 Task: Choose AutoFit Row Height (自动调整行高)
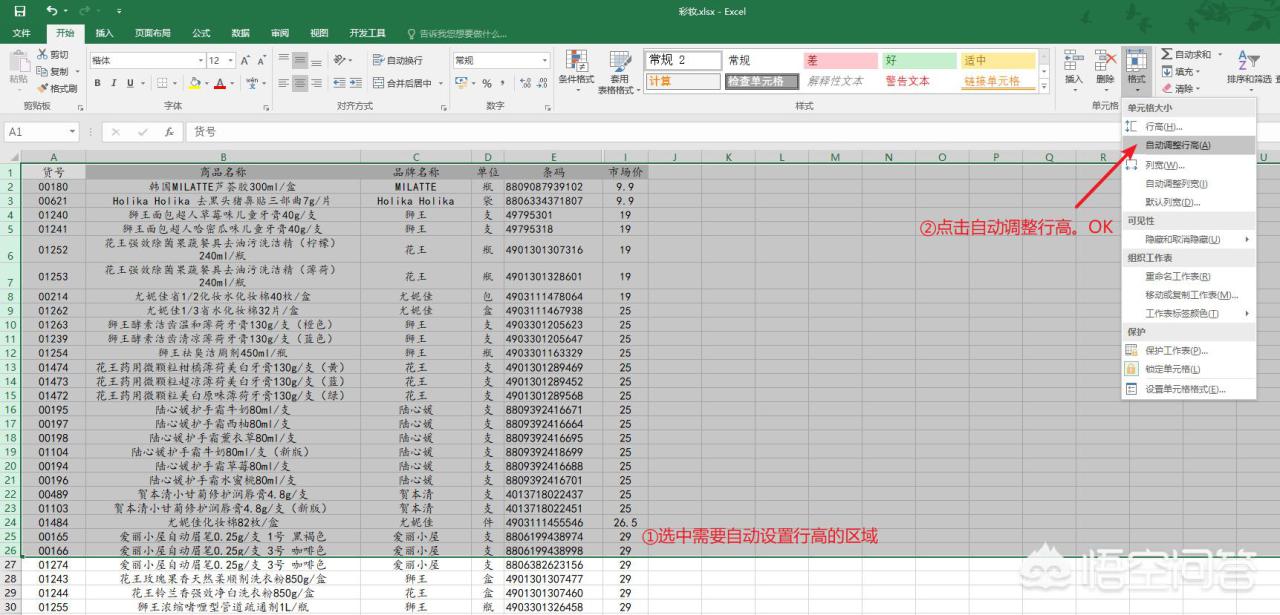1188,145
